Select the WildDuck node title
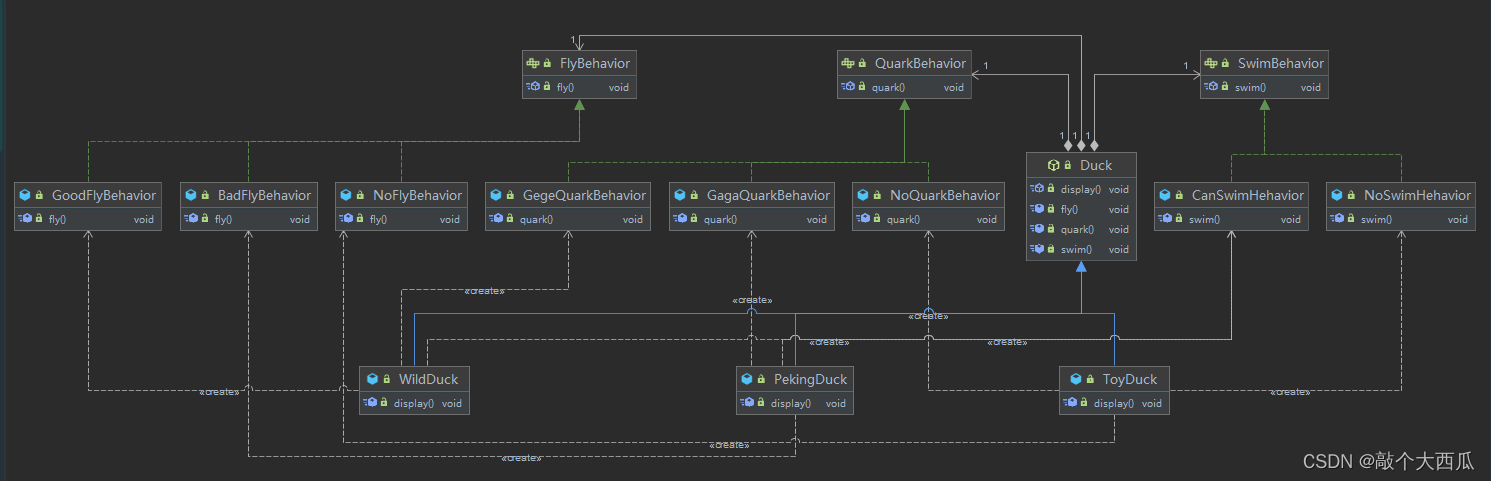Screen dimensions: 1491x481 click(428, 379)
